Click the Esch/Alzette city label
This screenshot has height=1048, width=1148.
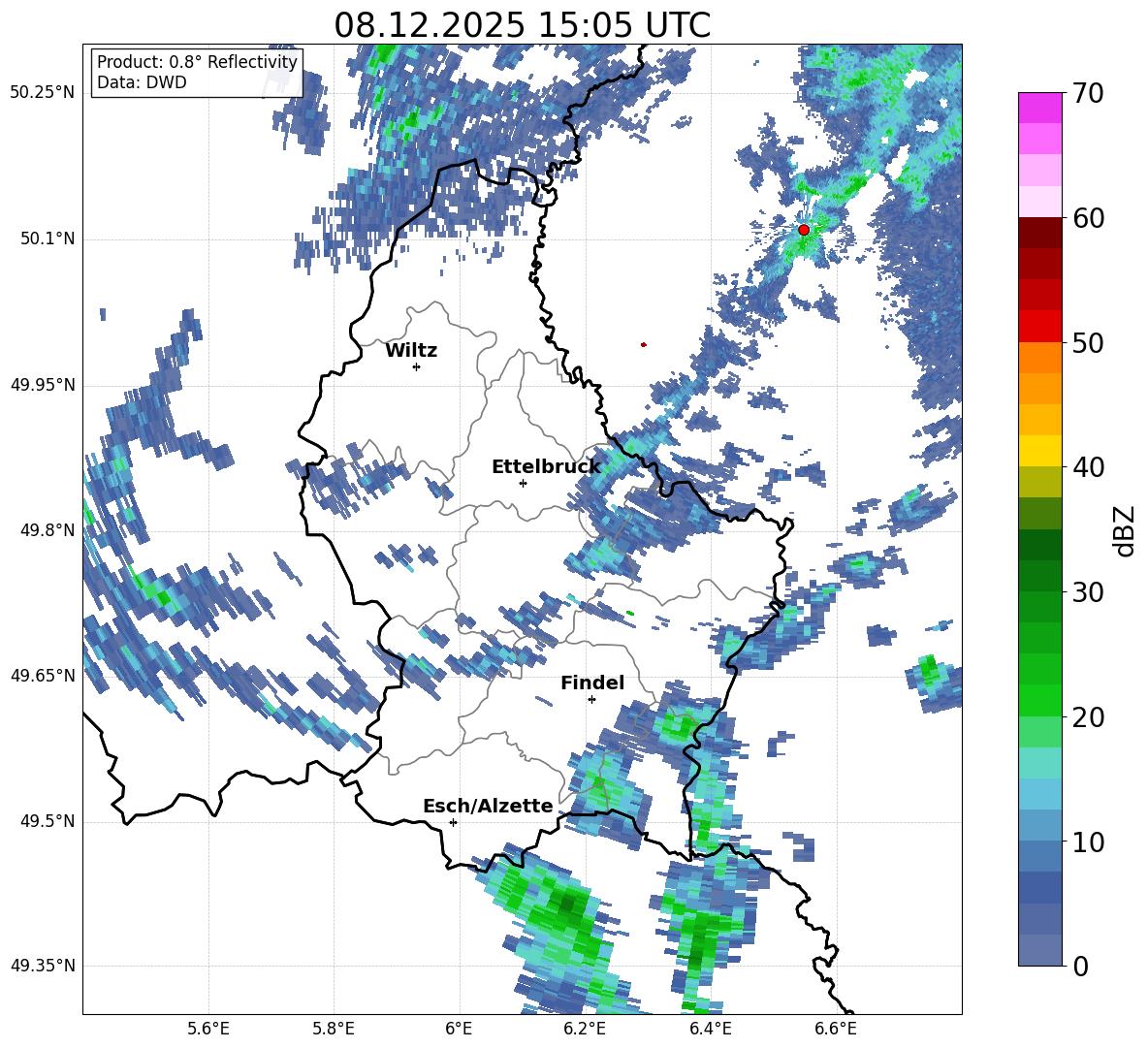coord(489,806)
